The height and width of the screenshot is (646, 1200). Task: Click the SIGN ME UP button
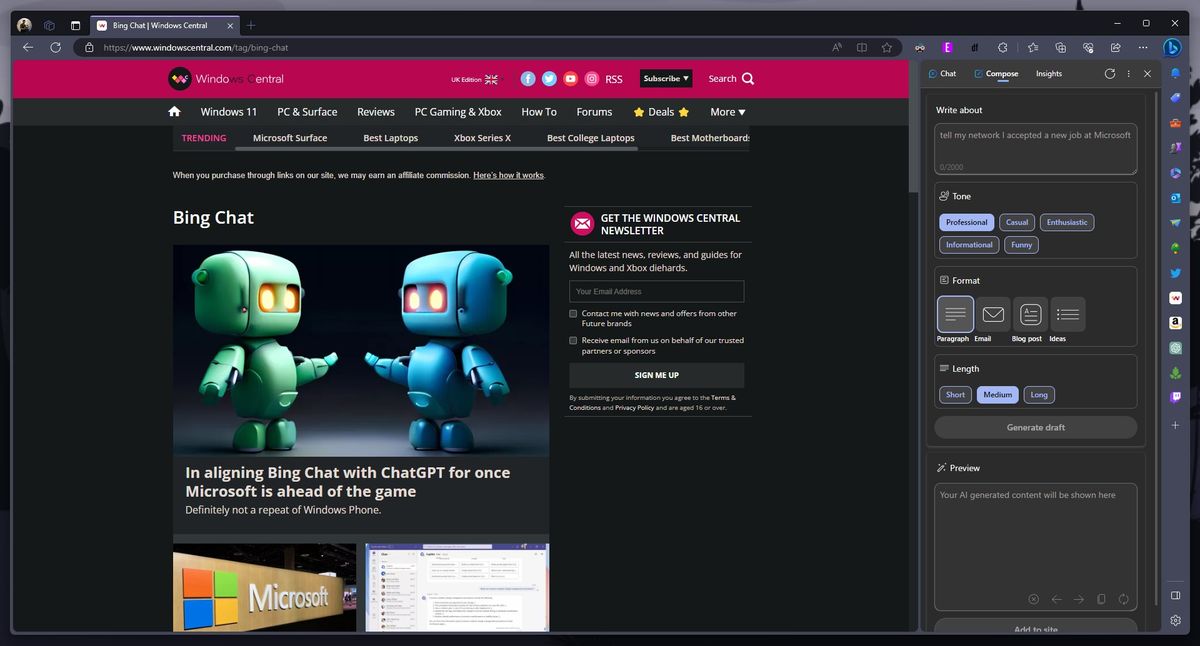click(x=656, y=375)
